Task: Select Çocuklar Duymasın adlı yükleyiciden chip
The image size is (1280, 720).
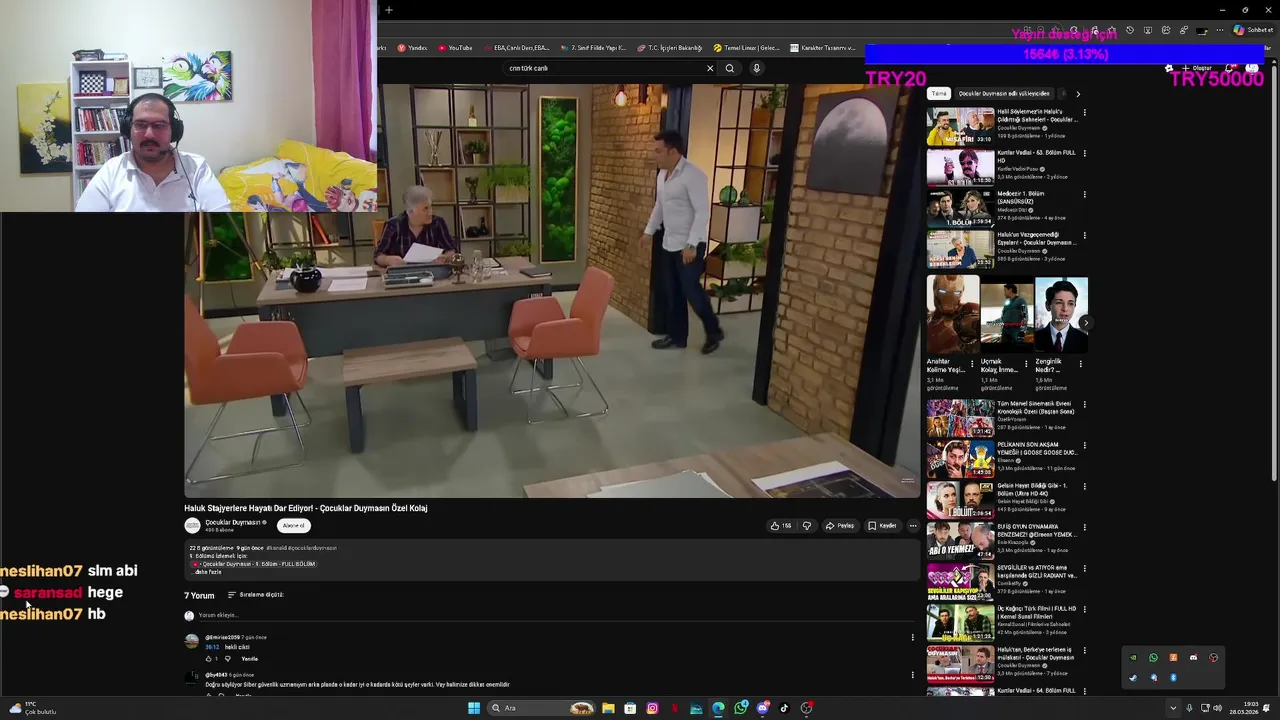Action: click(x=1004, y=93)
